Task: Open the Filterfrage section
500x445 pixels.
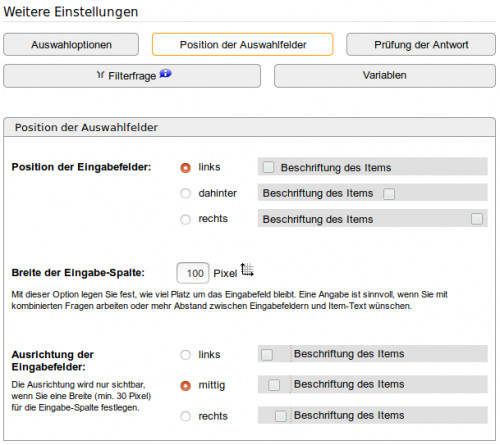Action: pyautogui.click(x=132, y=76)
